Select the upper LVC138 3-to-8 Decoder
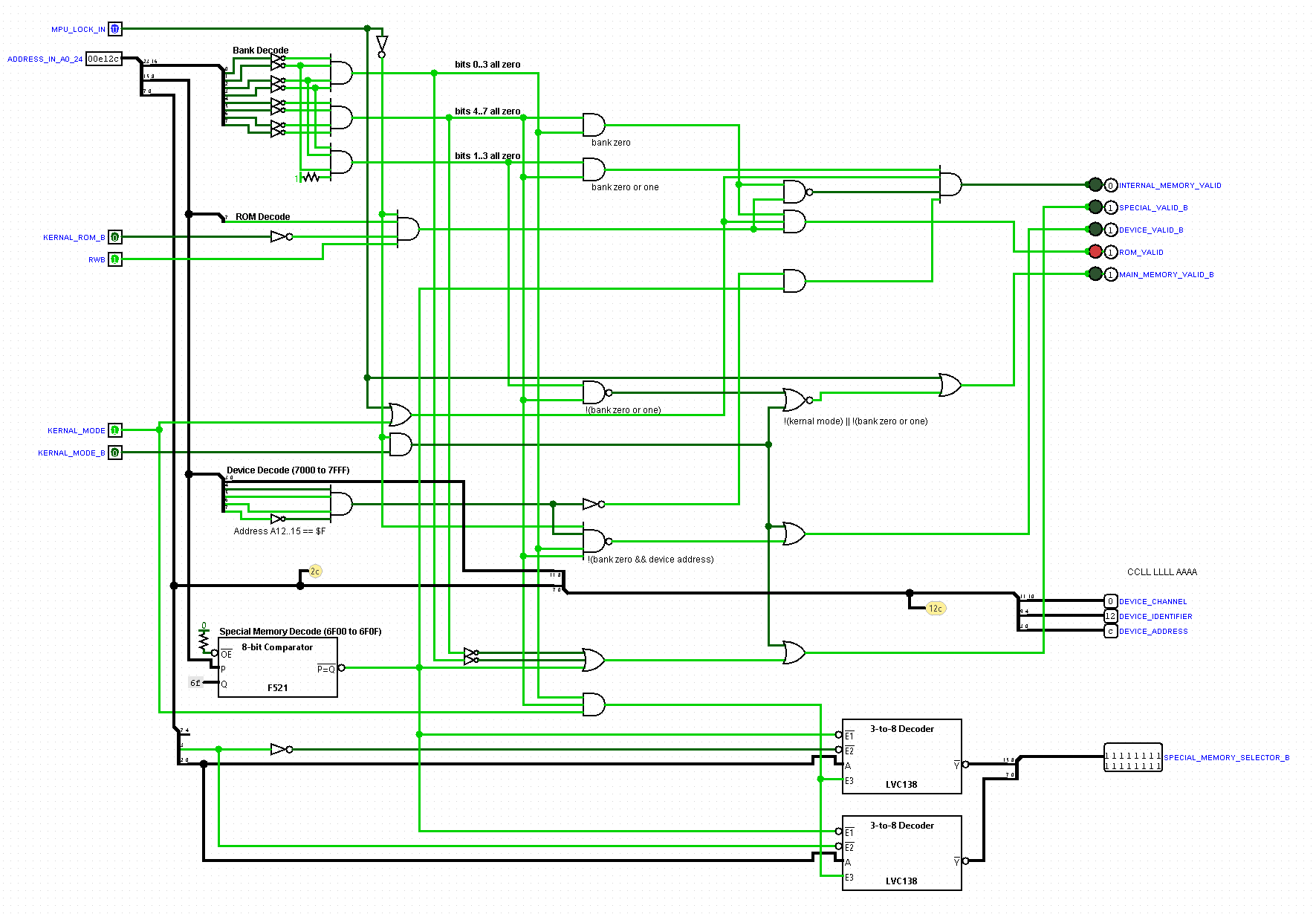Image resolution: width=1316 pixels, height=917 pixels. (x=901, y=756)
